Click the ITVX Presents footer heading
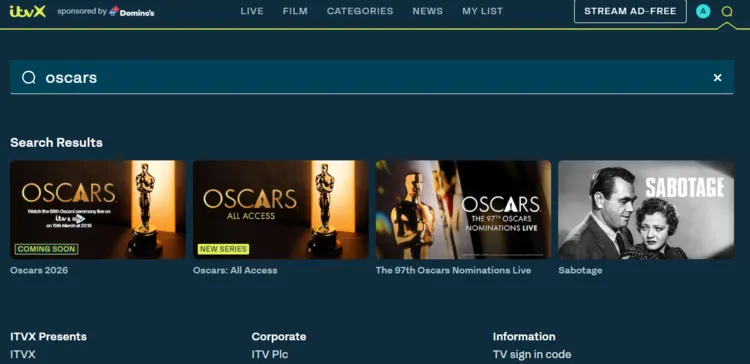The height and width of the screenshot is (364, 750). tap(48, 337)
